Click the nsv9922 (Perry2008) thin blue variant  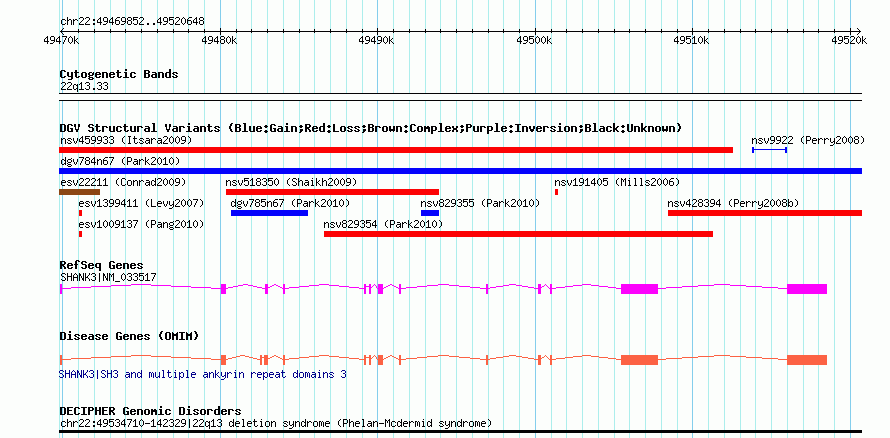tap(769, 150)
